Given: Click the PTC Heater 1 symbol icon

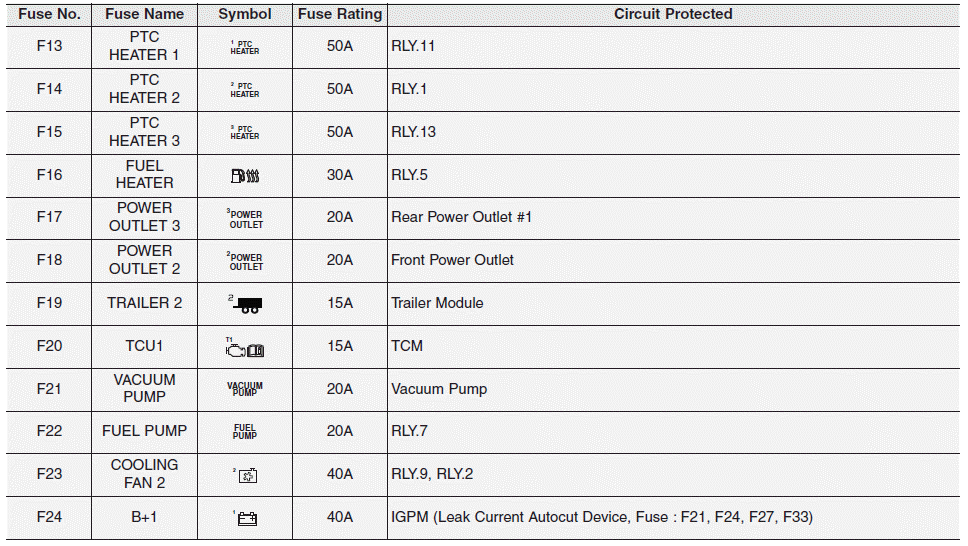Looking at the screenshot, I should point(245,47).
